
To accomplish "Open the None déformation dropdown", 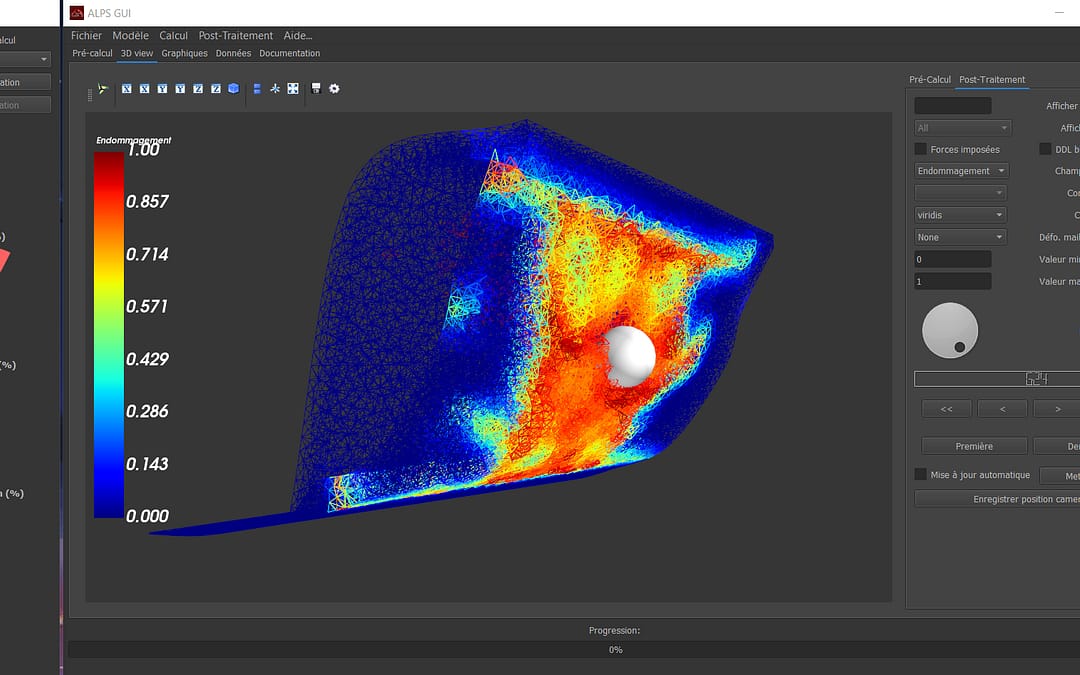I will coord(959,236).
